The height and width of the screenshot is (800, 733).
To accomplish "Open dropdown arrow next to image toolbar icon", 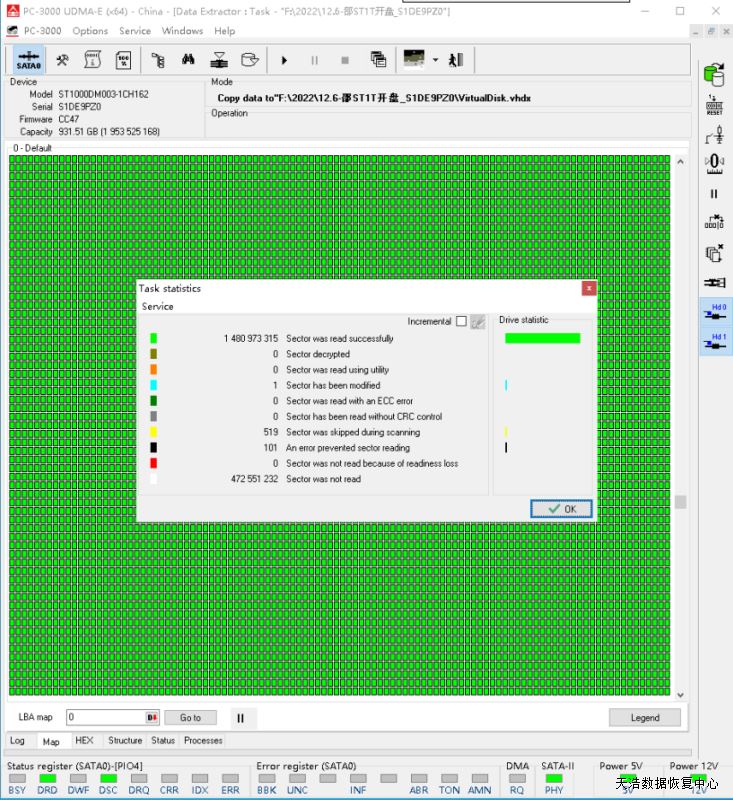I will pyautogui.click(x=435, y=60).
